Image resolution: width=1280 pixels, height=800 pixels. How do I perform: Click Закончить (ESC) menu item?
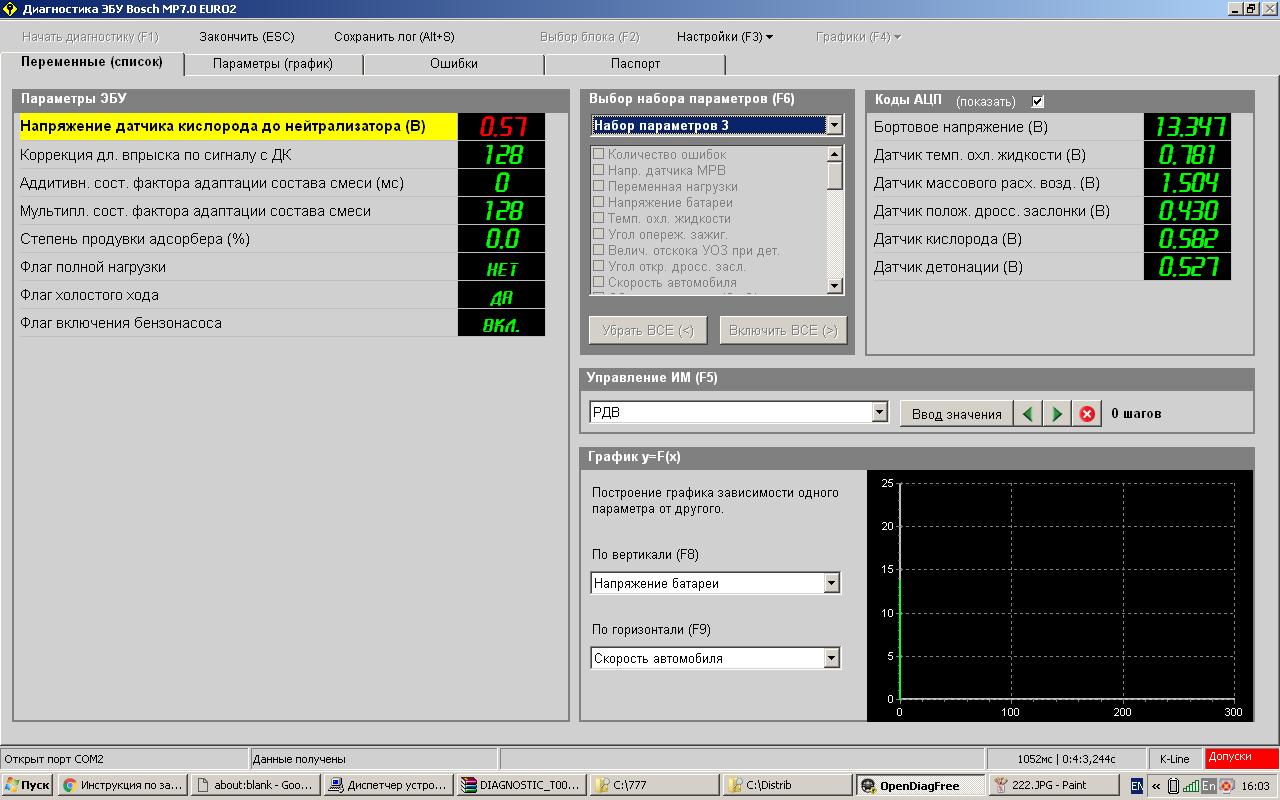tap(247, 37)
